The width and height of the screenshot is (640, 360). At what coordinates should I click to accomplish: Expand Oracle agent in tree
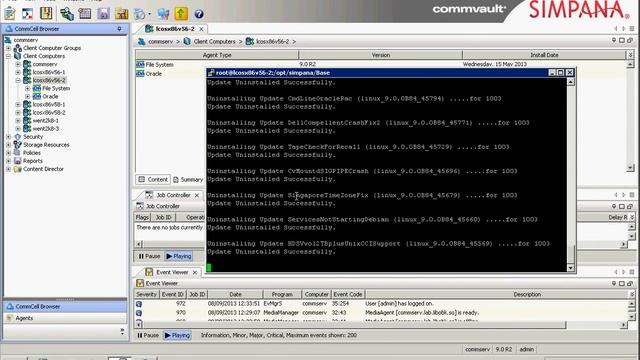27,97
